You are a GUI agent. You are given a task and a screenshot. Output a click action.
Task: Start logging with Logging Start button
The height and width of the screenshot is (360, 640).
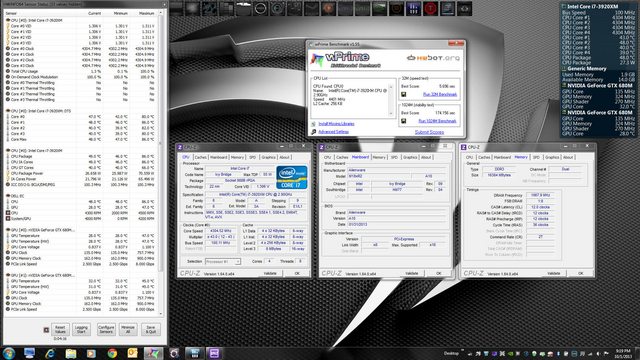(x=81, y=329)
